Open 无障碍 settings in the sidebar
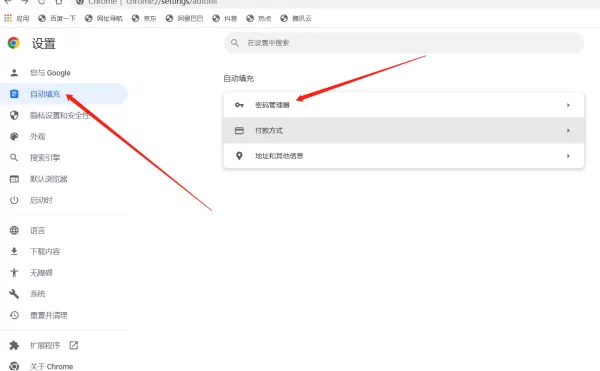The height and width of the screenshot is (371, 600). [41, 273]
